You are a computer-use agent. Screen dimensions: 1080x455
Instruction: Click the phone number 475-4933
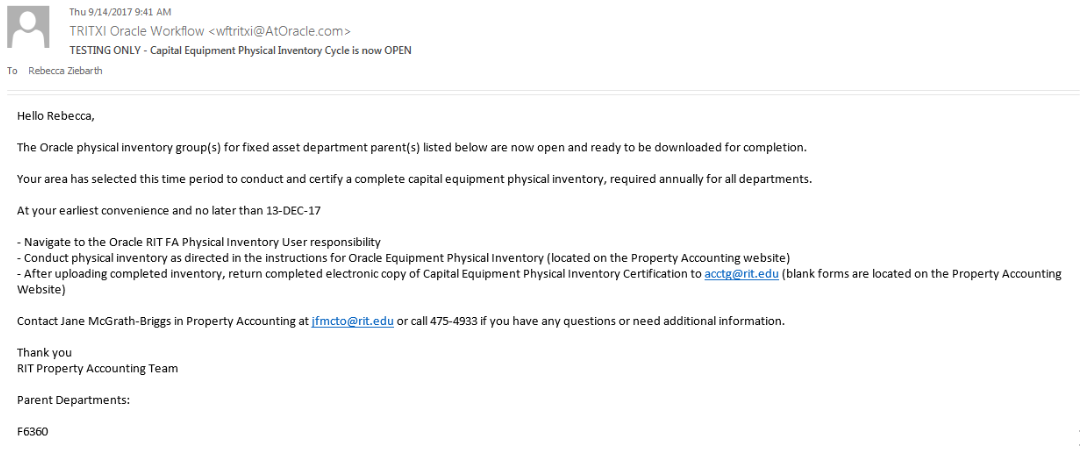coord(462,321)
